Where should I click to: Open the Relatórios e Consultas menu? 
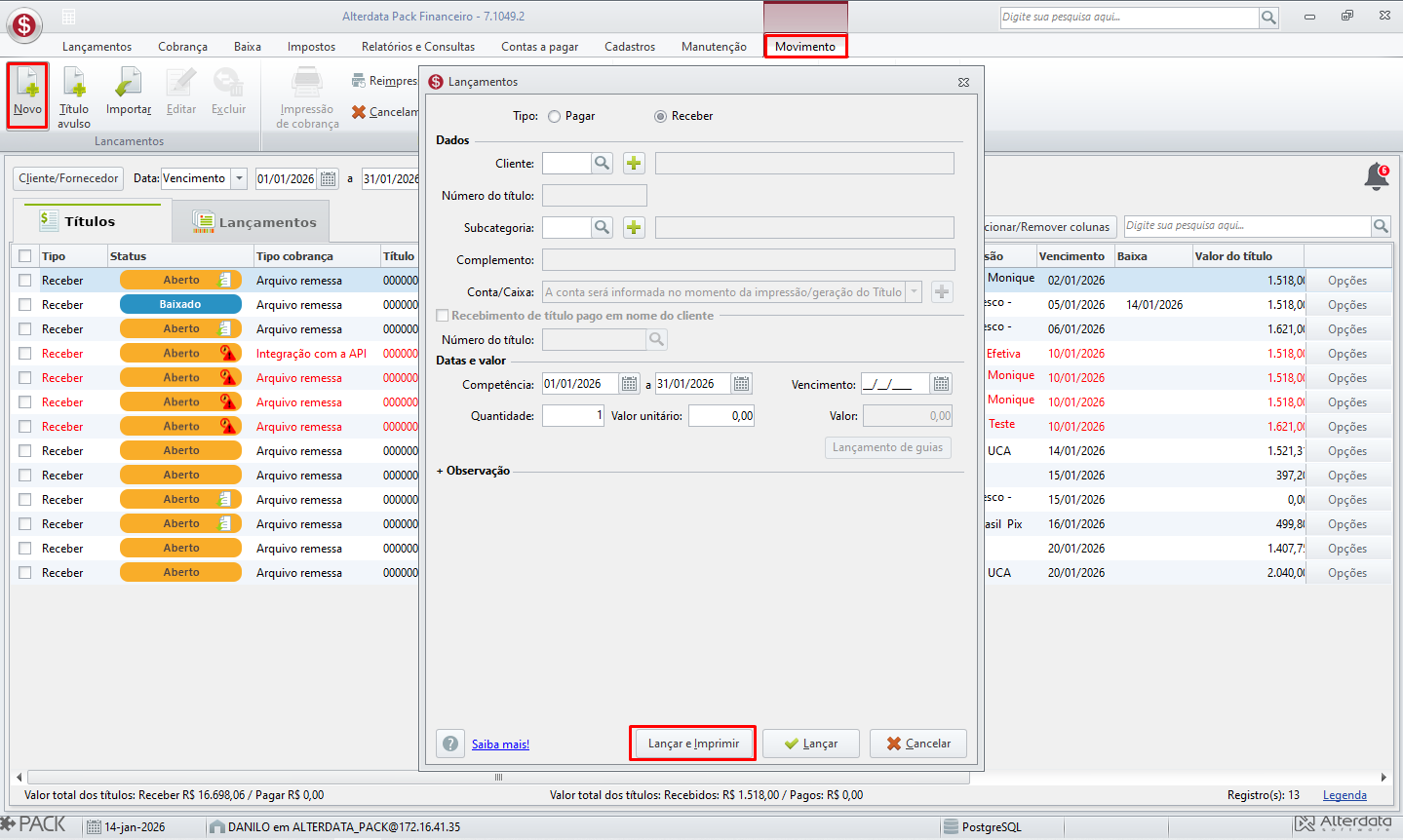pos(418,47)
